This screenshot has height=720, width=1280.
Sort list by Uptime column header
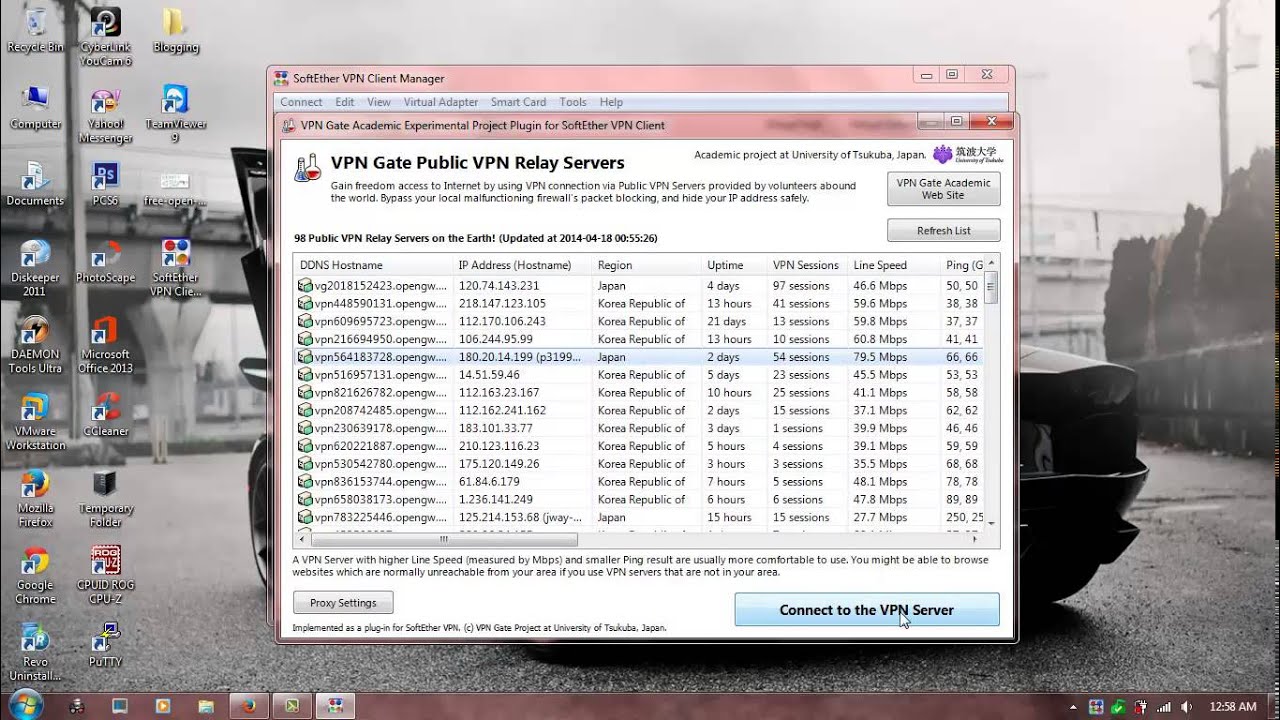coord(734,265)
